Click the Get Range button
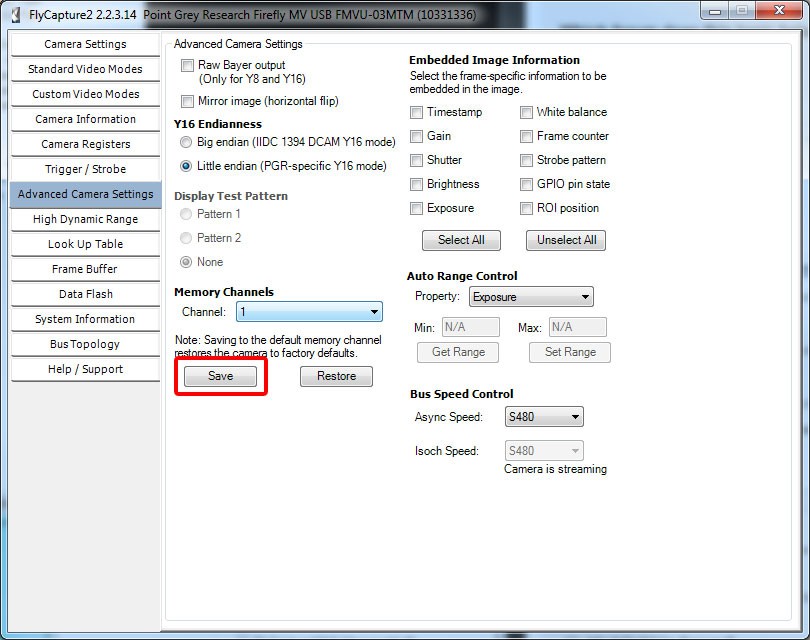 point(458,352)
